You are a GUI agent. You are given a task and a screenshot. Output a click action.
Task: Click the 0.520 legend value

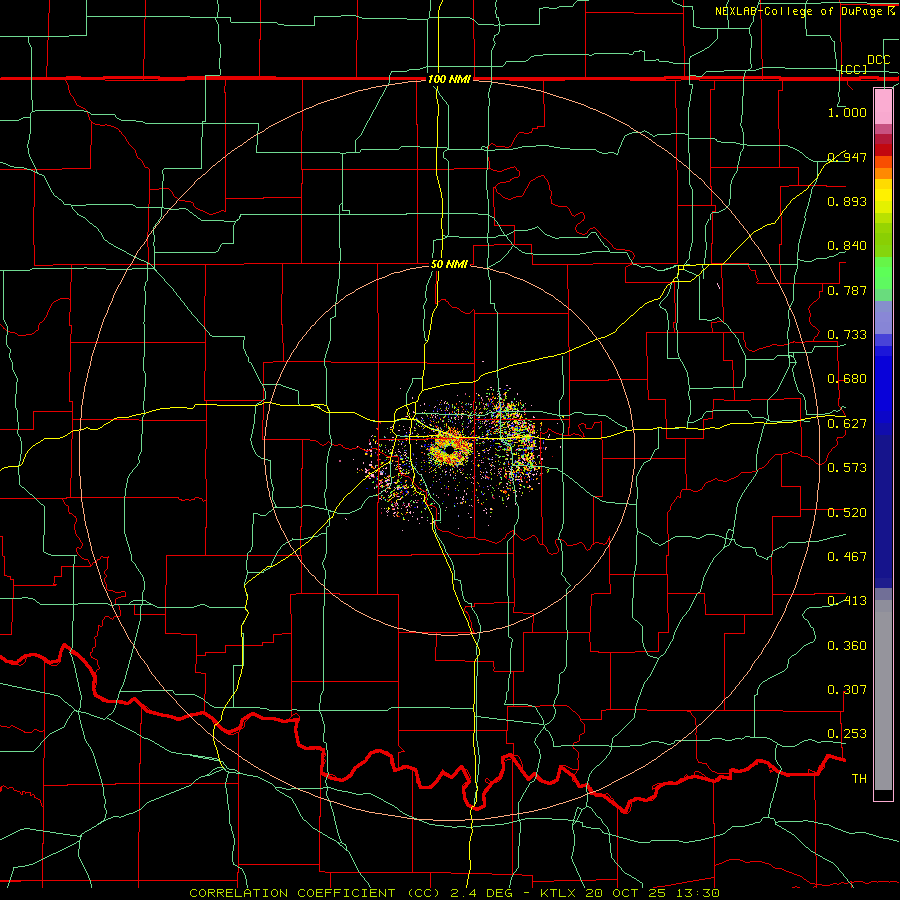point(847,513)
